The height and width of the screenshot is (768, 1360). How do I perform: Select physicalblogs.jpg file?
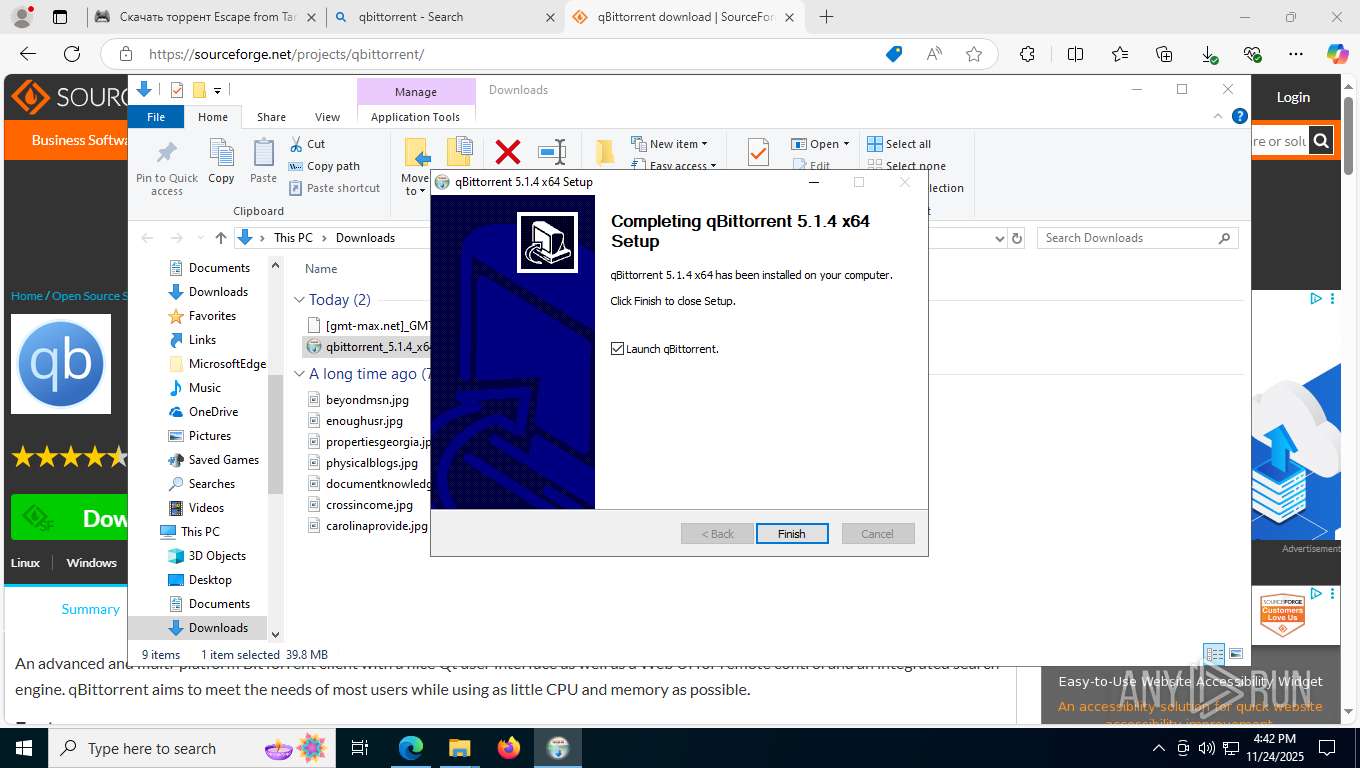371,463
